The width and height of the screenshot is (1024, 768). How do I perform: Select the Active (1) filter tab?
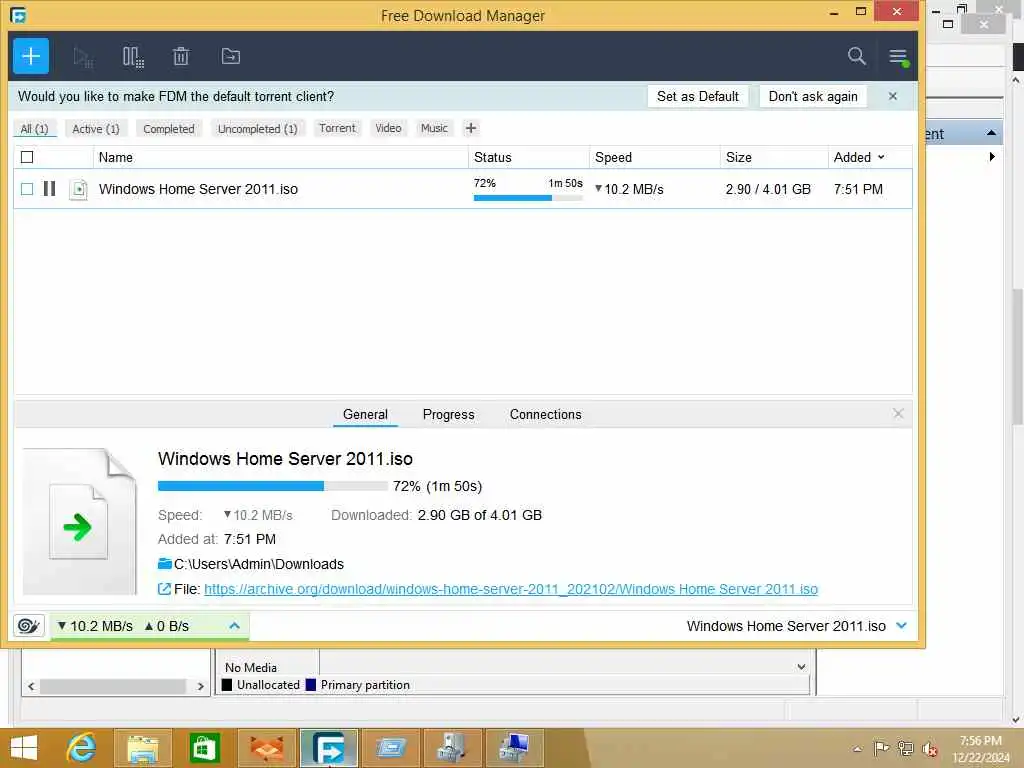96,129
